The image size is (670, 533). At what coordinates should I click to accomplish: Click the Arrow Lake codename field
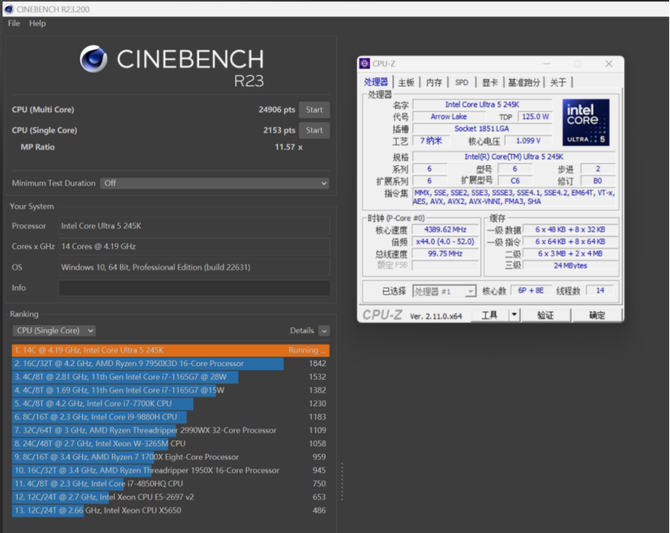click(449, 117)
